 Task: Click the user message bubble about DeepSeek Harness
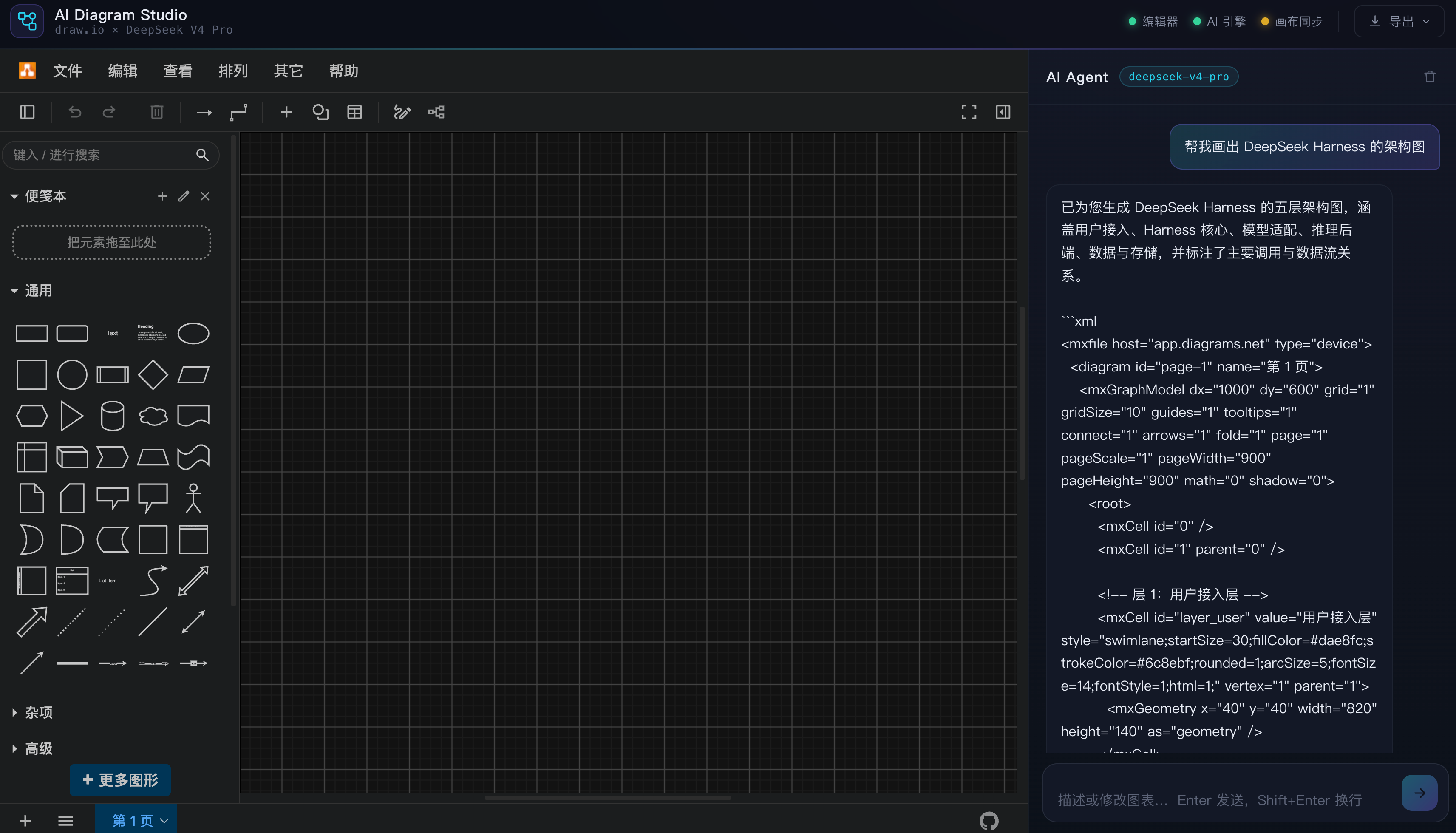(x=1304, y=147)
